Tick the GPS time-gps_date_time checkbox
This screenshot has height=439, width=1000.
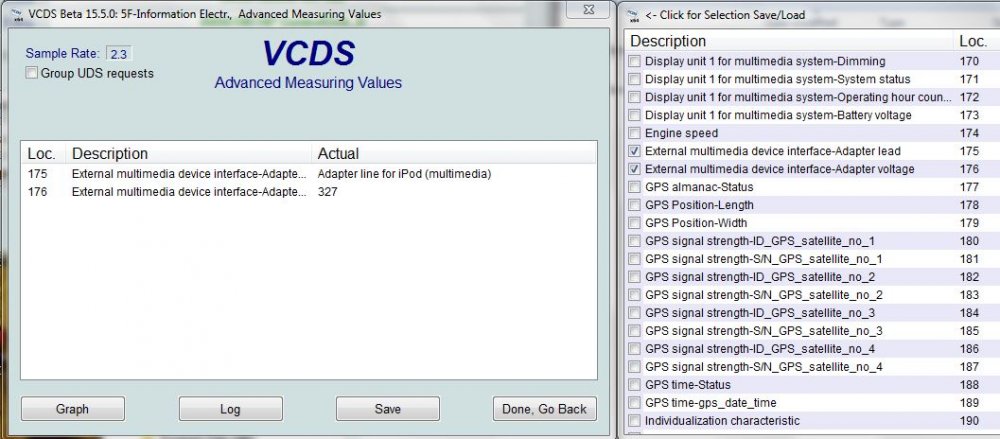(x=635, y=403)
